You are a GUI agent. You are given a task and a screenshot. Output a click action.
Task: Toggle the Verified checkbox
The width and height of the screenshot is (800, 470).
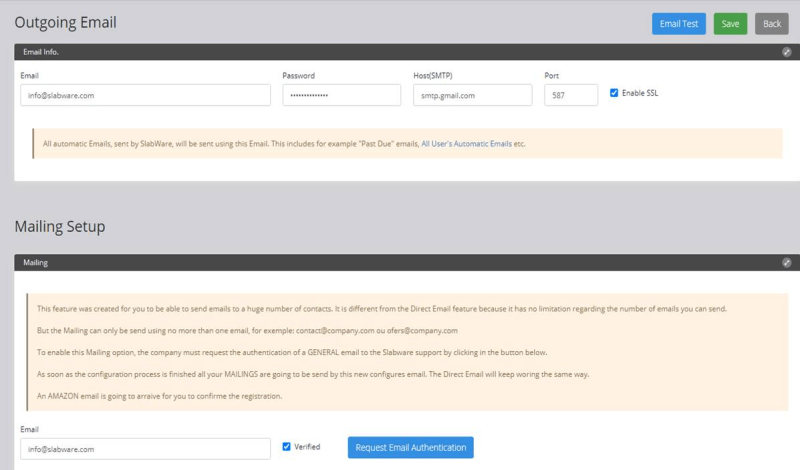point(286,447)
